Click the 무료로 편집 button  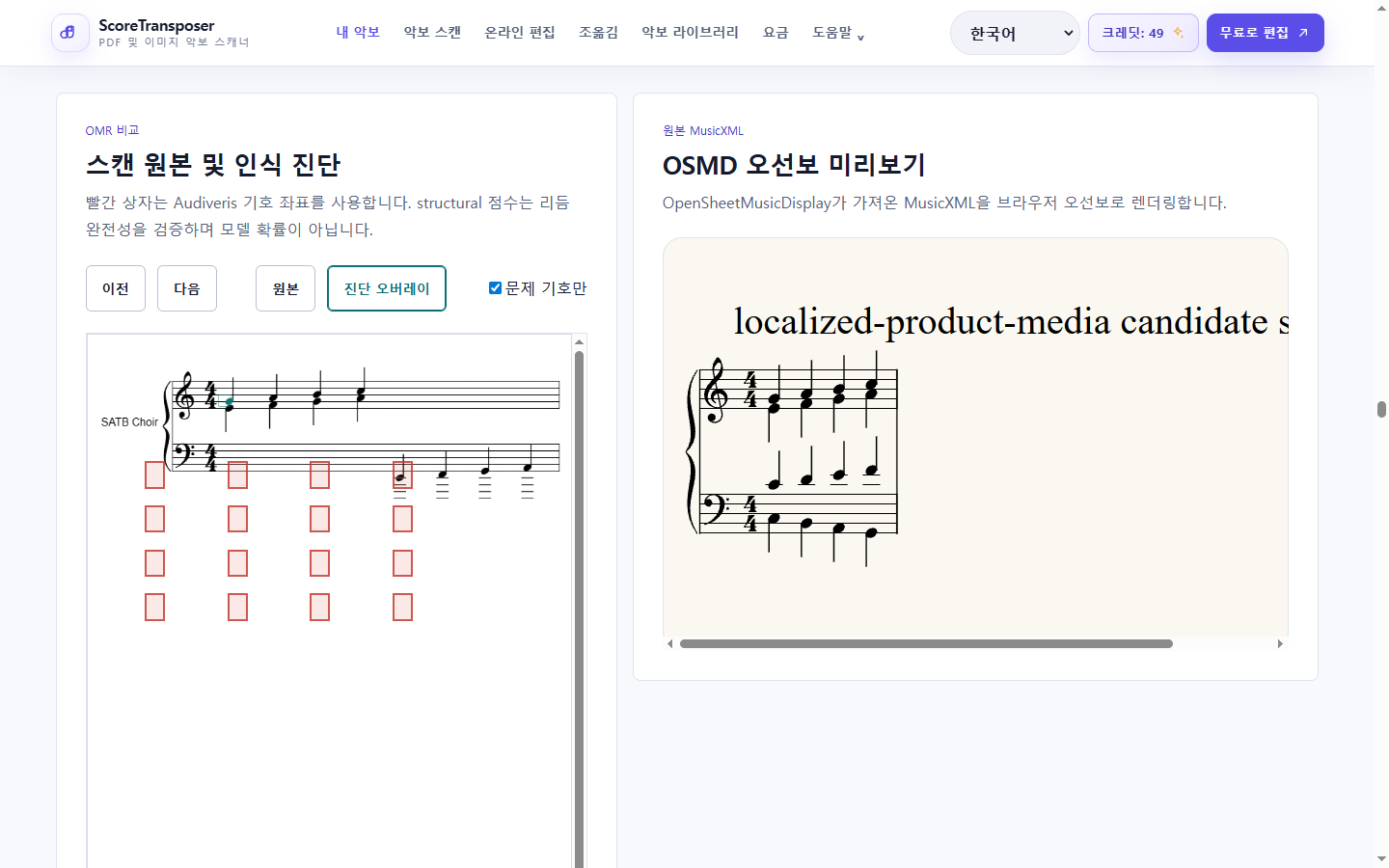pyautogui.click(x=1265, y=33)
